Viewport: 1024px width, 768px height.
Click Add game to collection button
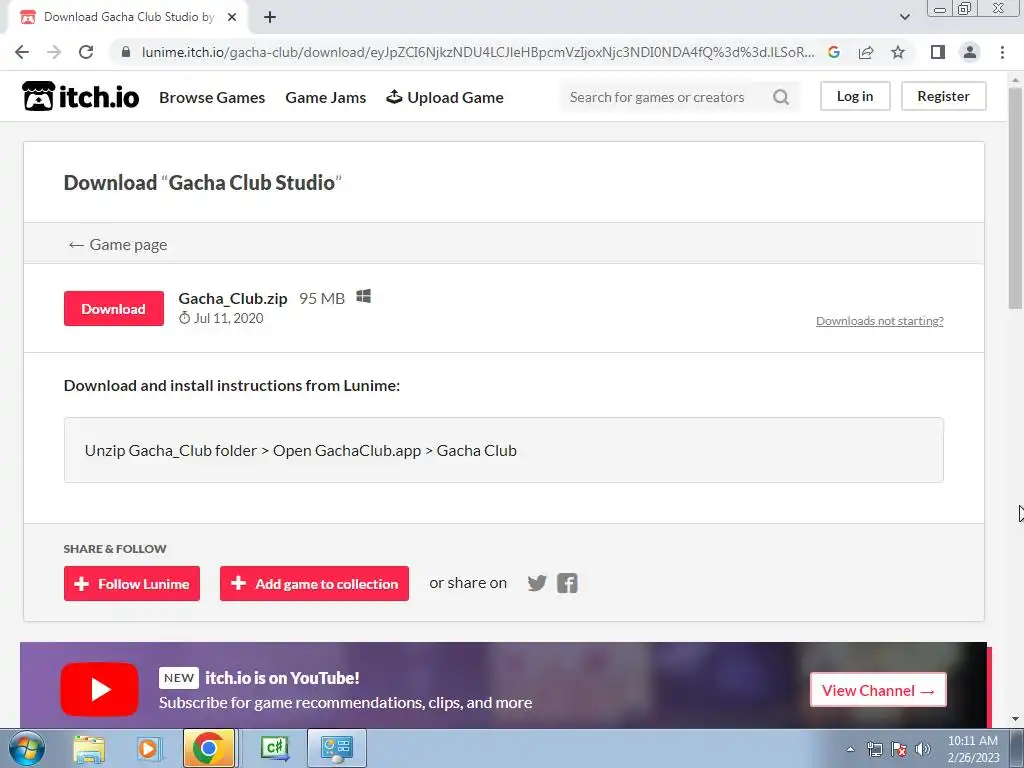point(314,583)
